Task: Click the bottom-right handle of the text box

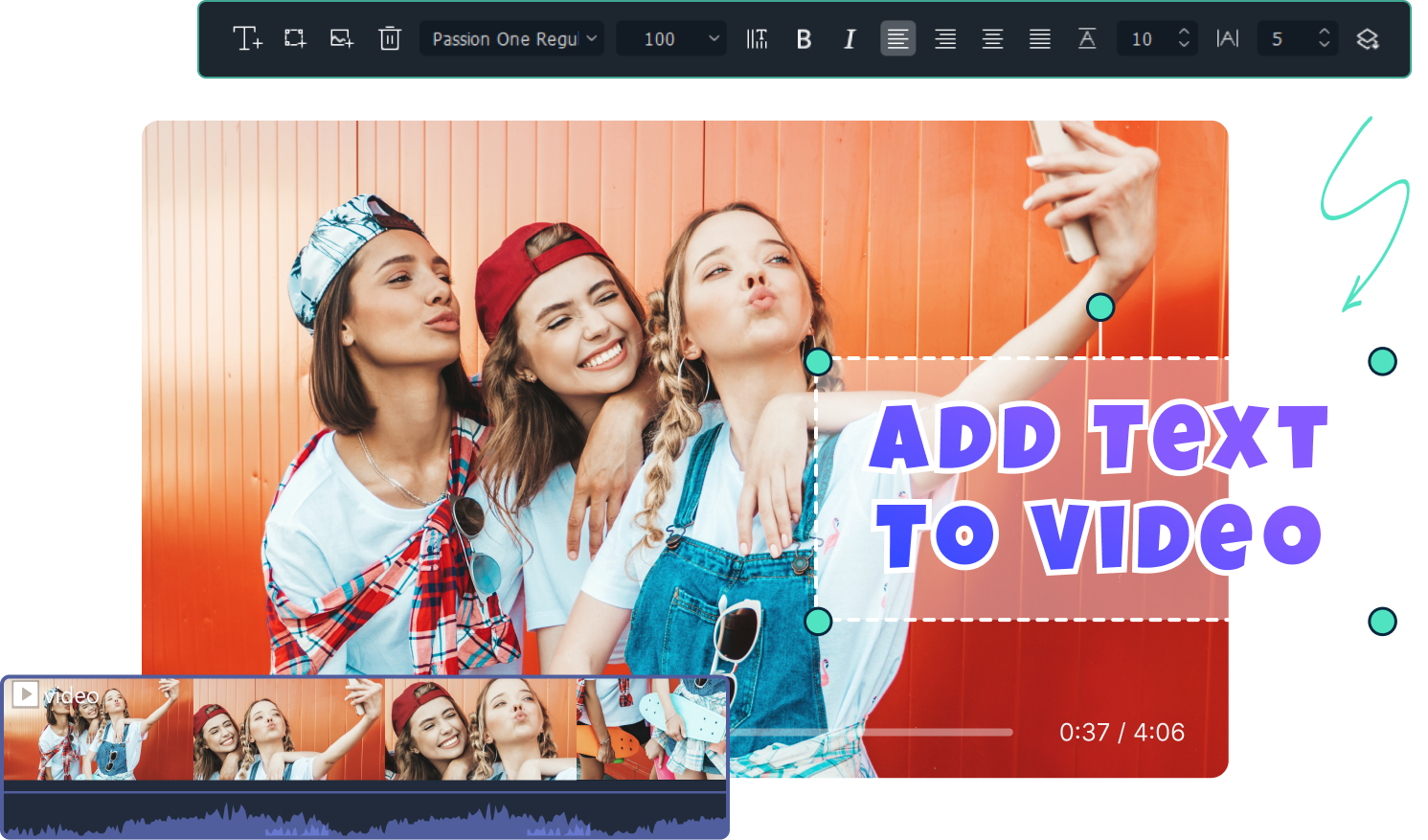Action: point(1382,622)
